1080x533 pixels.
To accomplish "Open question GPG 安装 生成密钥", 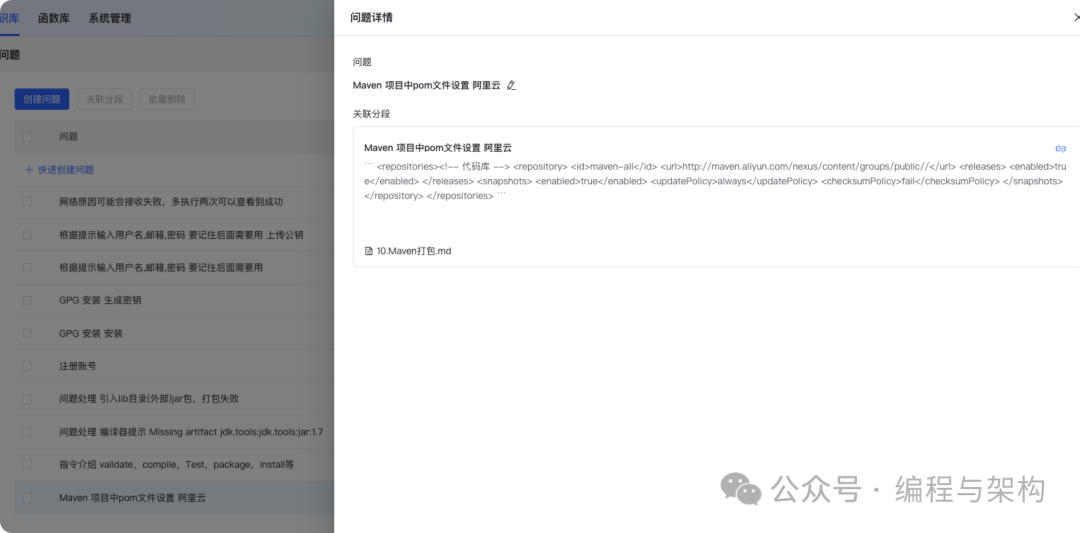I will [101, 300].
